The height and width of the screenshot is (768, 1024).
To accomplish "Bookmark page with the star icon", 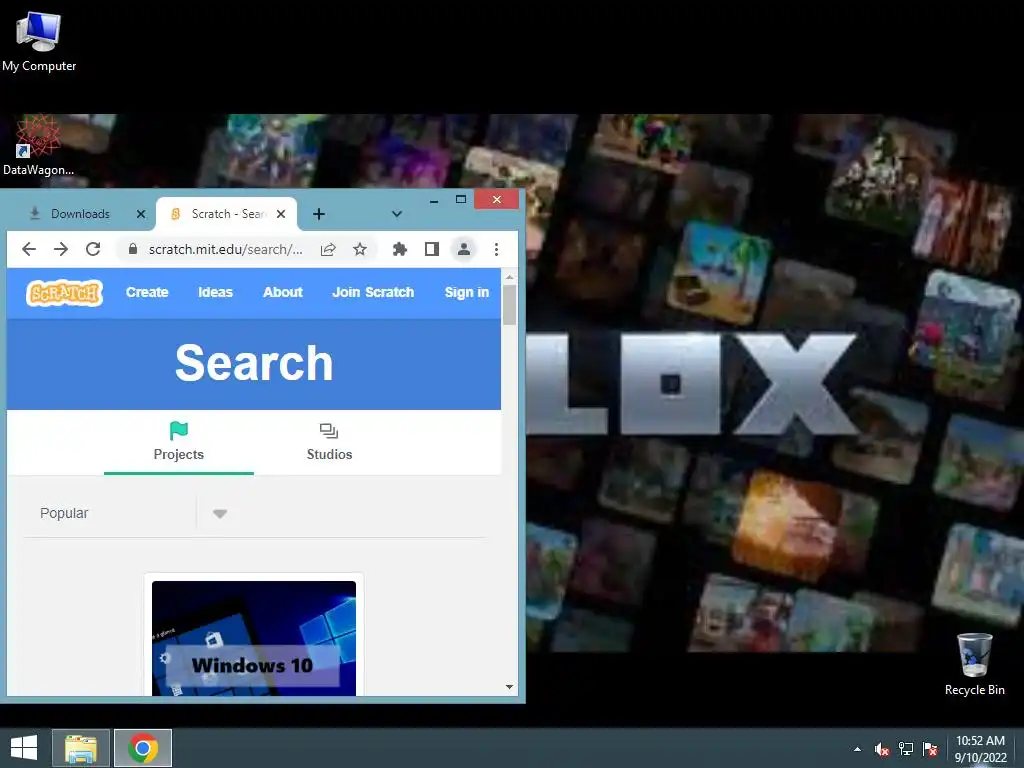I will [x=360, y=249].
